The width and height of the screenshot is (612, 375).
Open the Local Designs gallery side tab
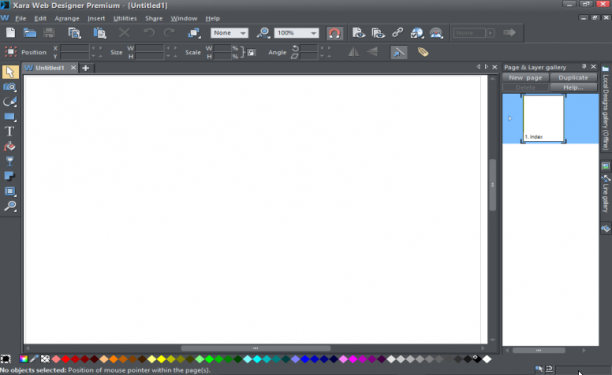pyautogui.click(x=606, y=108)
